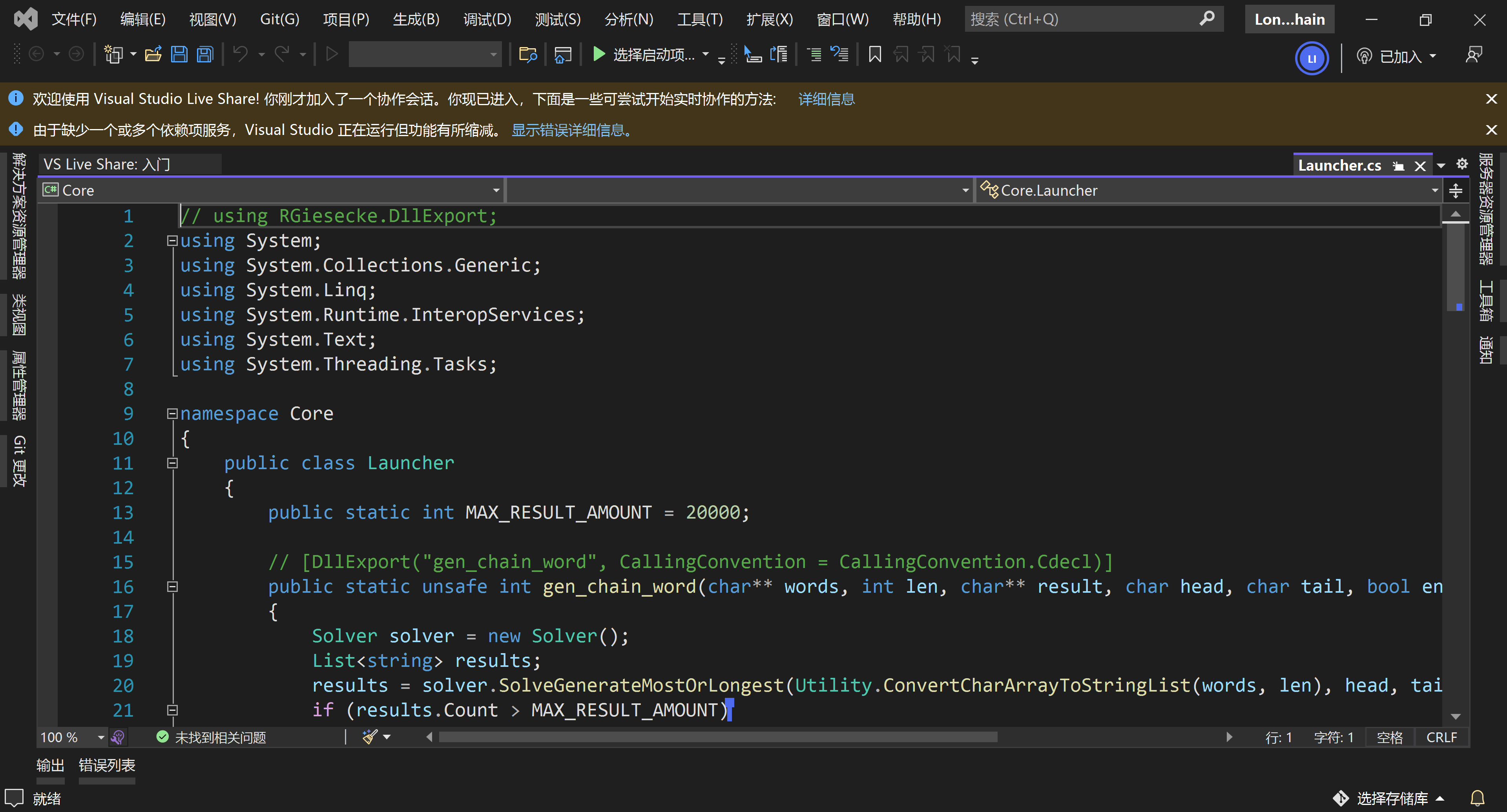Click the vertical scrollbar down arrow
Viewport: 1507px width, 812px height.
pos(1456,716)
